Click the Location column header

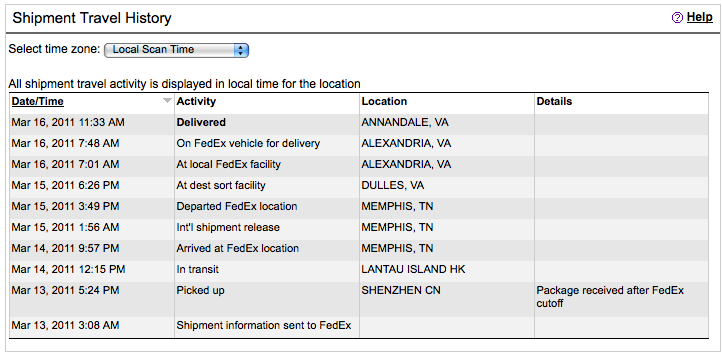pyautogui.click(x=384, y=101)
